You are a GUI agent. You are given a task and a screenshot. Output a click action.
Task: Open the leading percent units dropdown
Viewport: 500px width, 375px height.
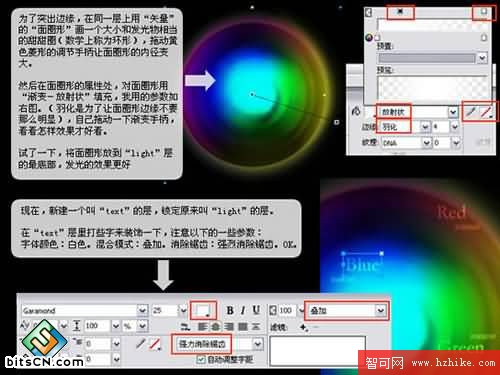pyautogui.click(x=142, y=326)
